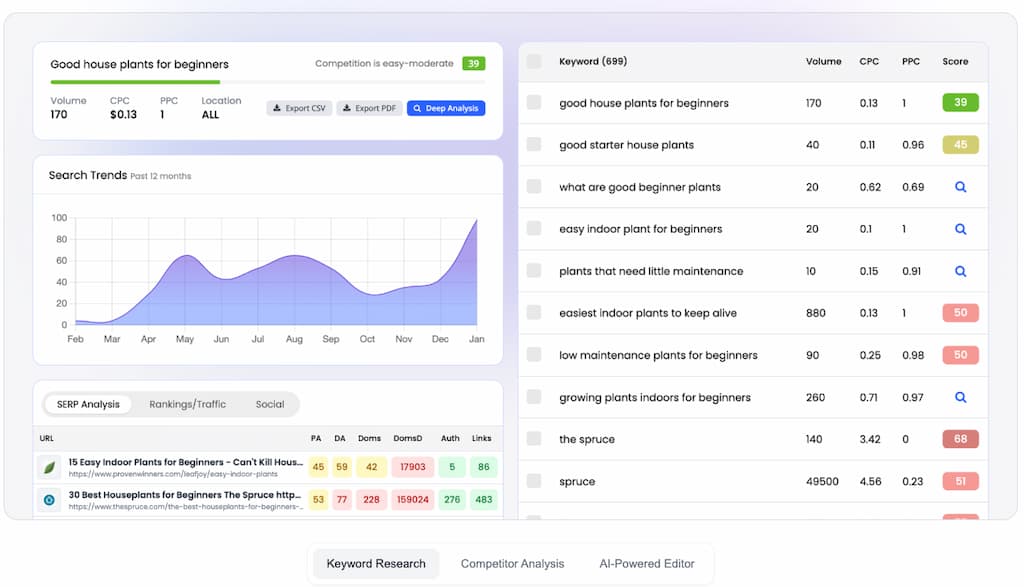1024x587 pixels.
Task: Click the green competition progress bar
Action: tap(135, 82)
